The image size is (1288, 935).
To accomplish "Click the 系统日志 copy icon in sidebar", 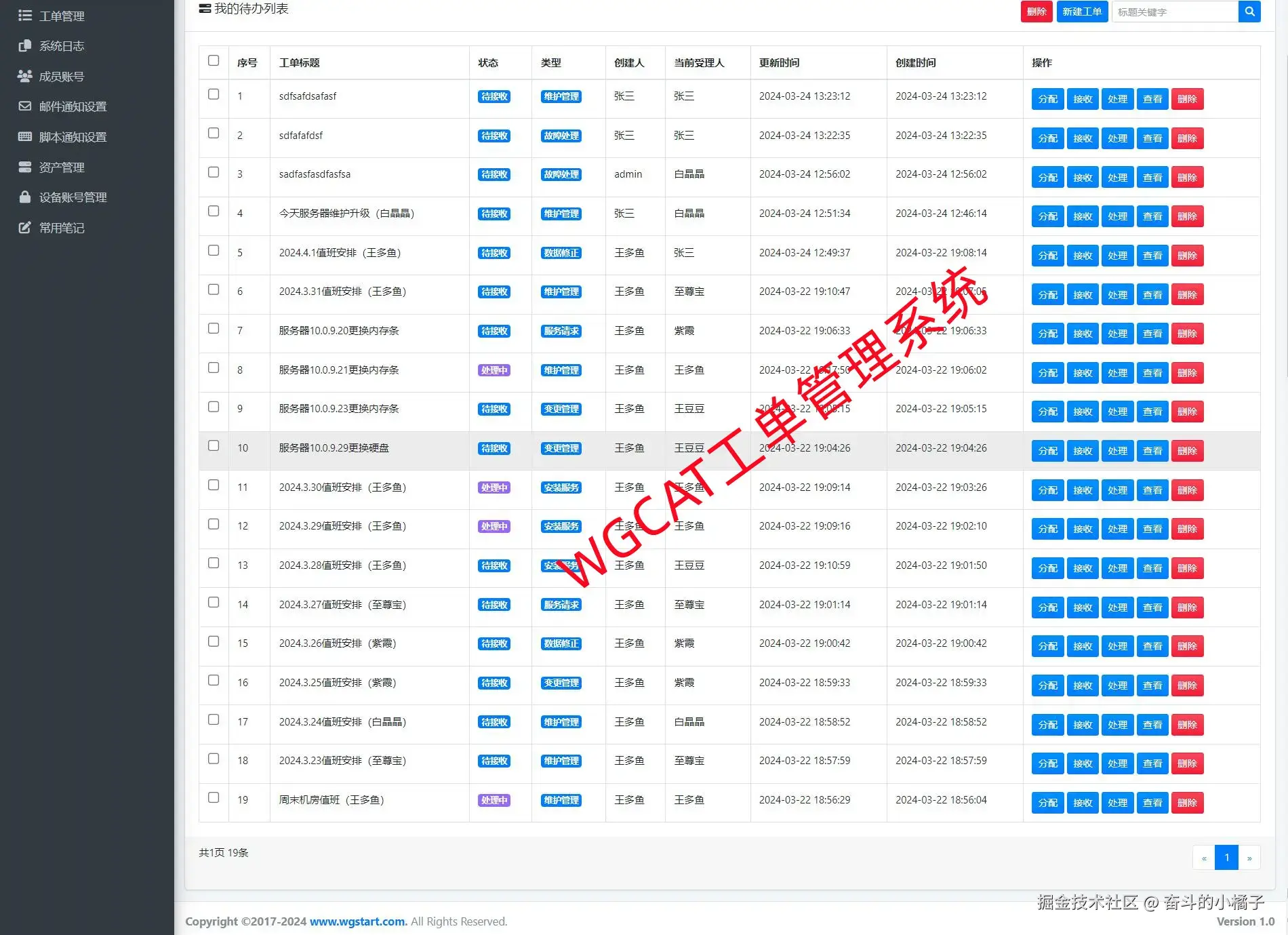I will click(x=25, y=45).
